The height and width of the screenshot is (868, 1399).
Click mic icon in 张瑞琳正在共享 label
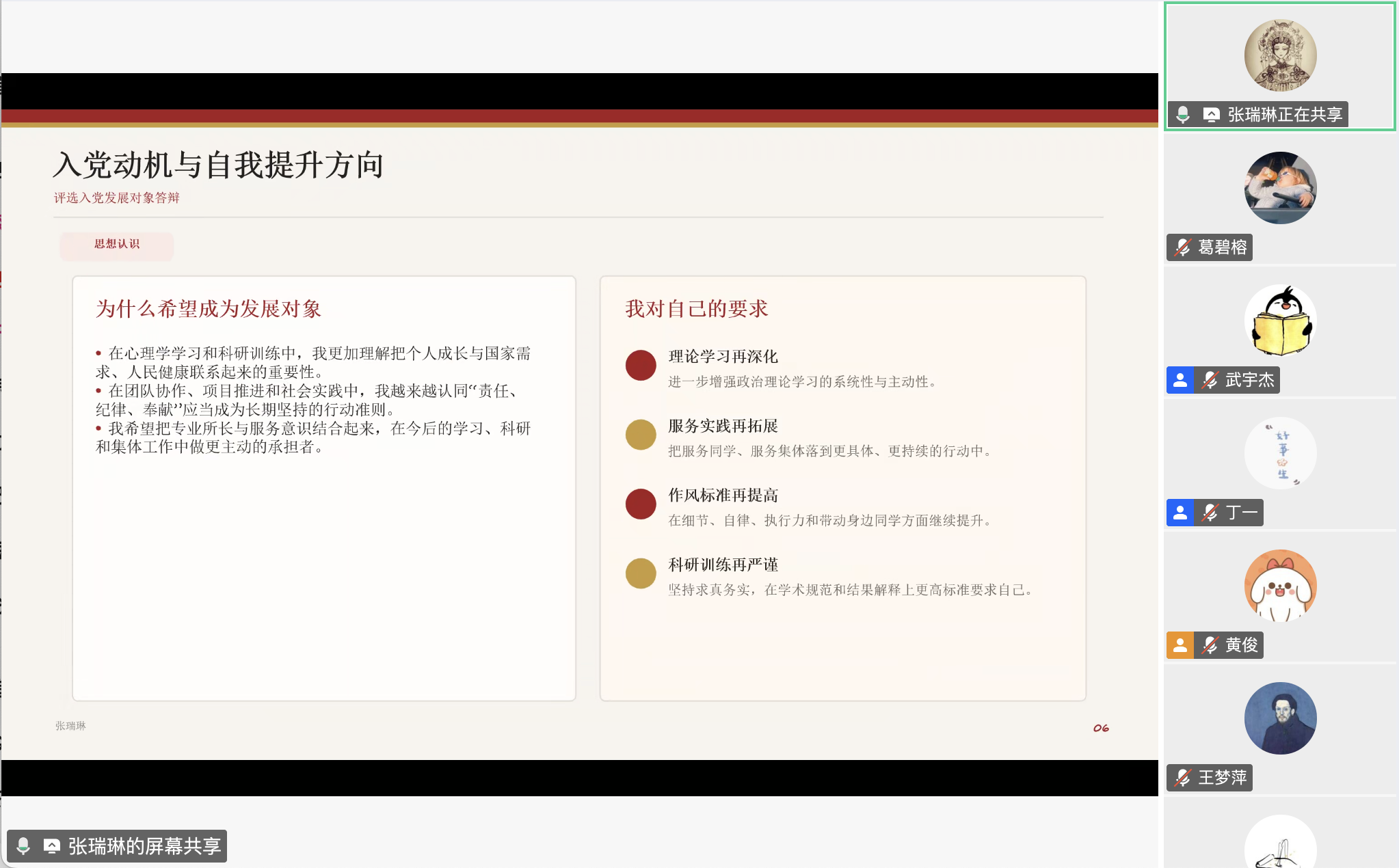point(1183,115)
